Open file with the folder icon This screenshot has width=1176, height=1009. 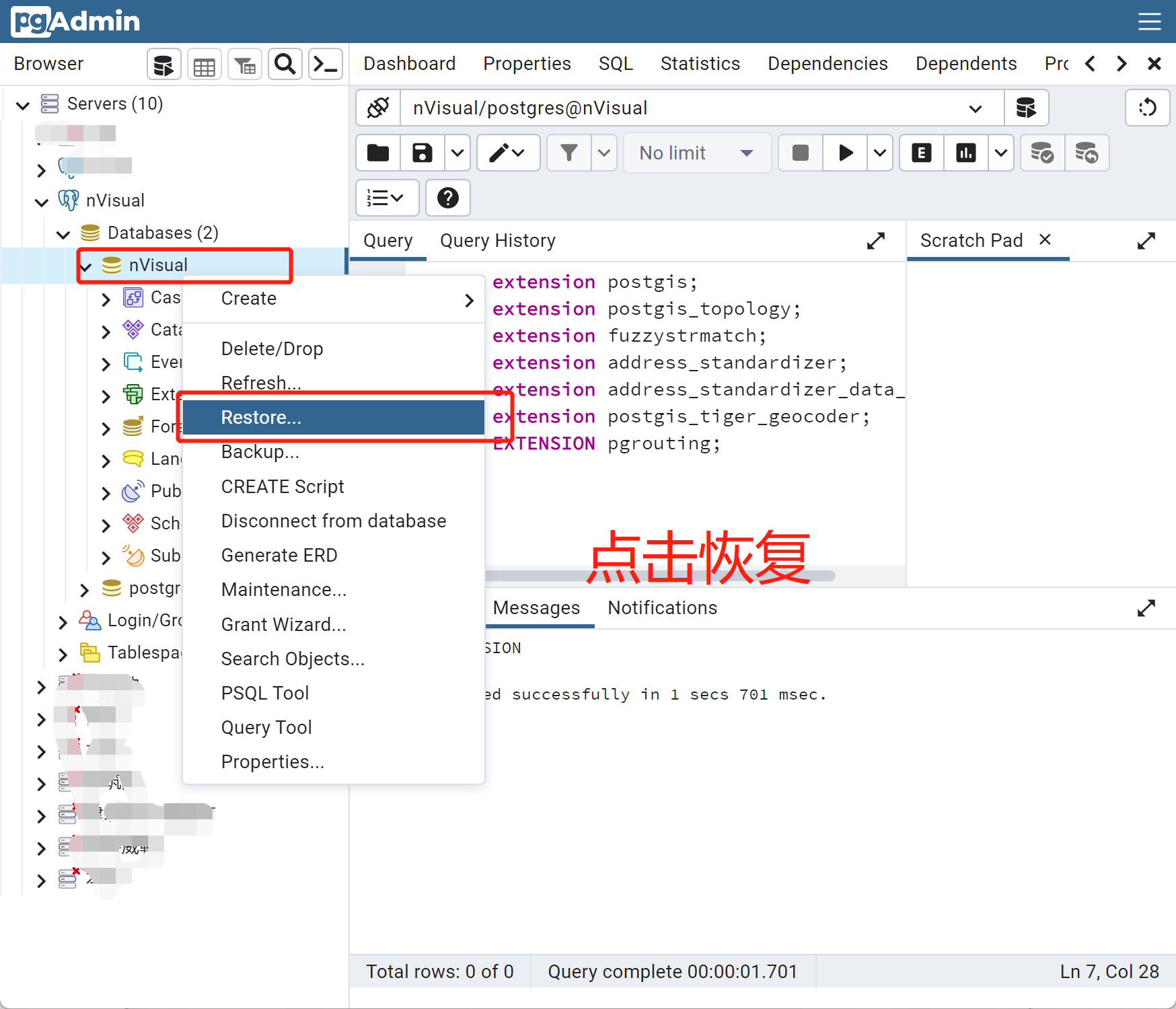coord(378,153)
